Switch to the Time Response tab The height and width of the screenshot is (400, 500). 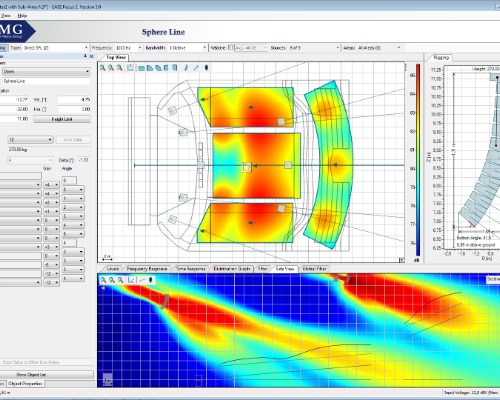pos(190,269)
